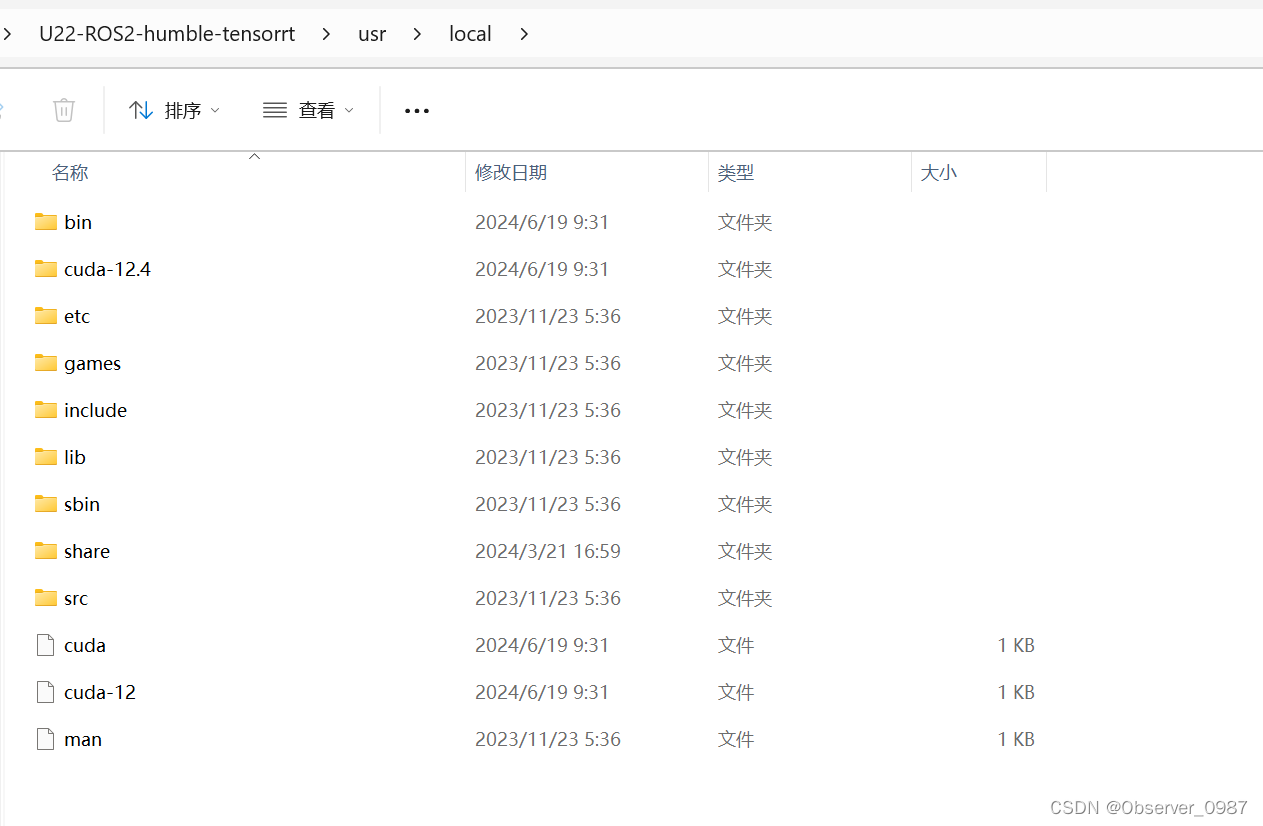Select the sbin folder icon

pyautogui.click(x=46, y=504)
